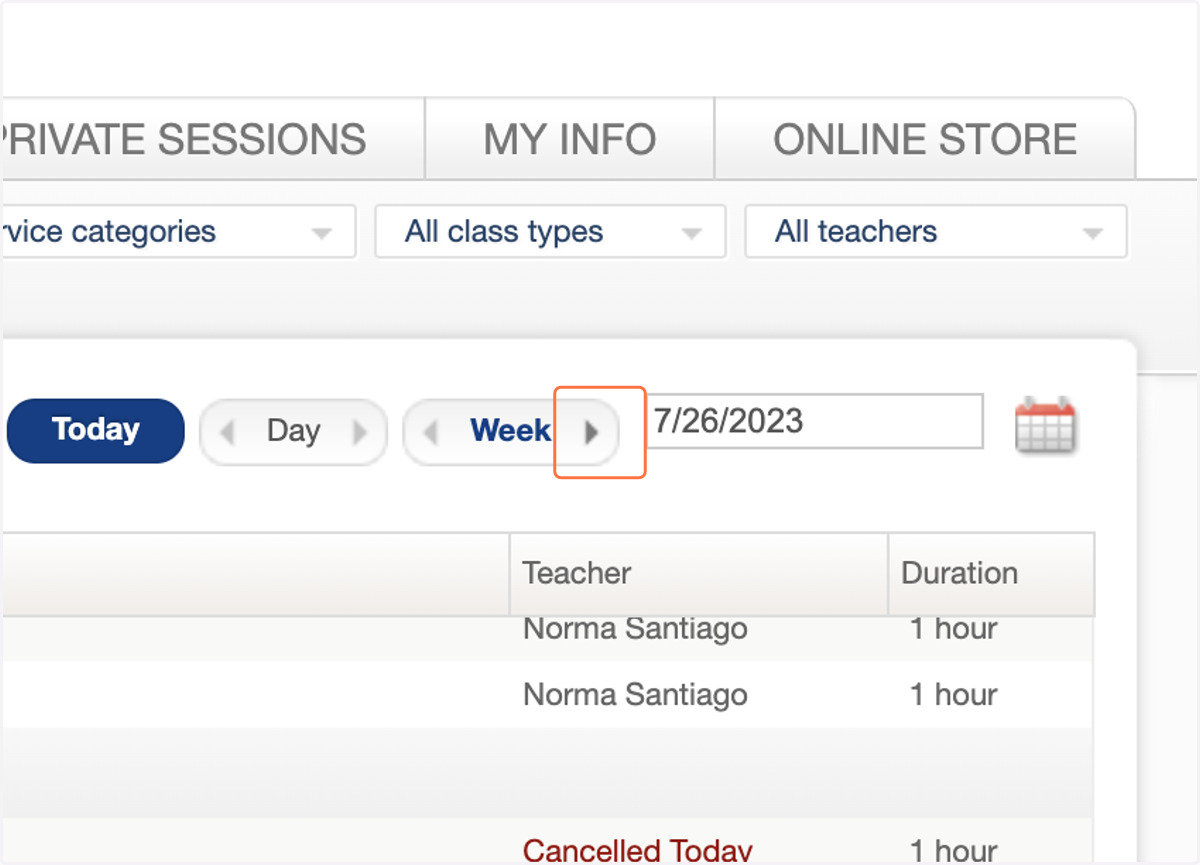Expand the All teachers dropdown

[x=936, y=232]
